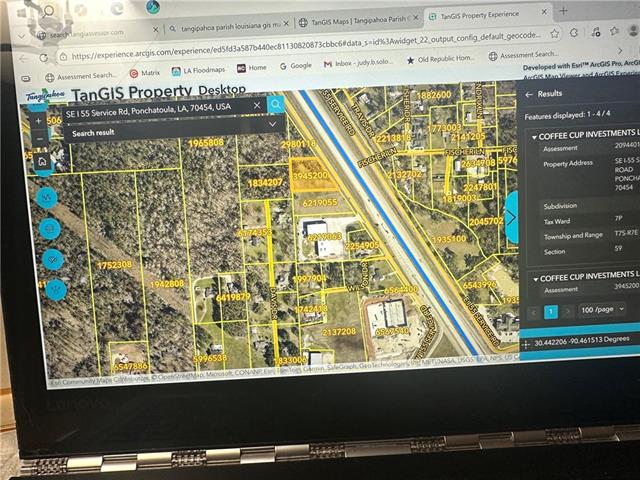Clear the address search box
This screenshot has height=480, width=640.
pos(257,106)
